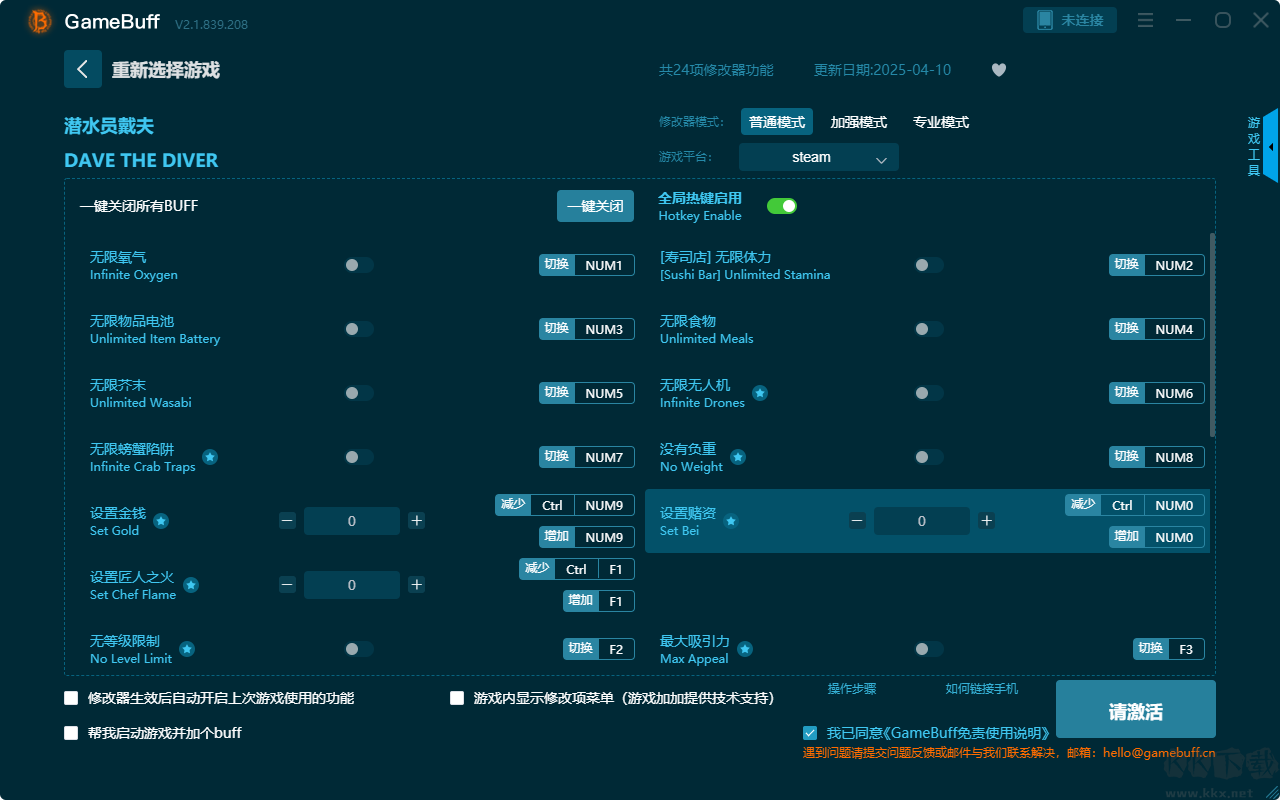Decrease Set Bei value with minus
The width and height of the screenshot is (1280, 800).
[857, 521]
